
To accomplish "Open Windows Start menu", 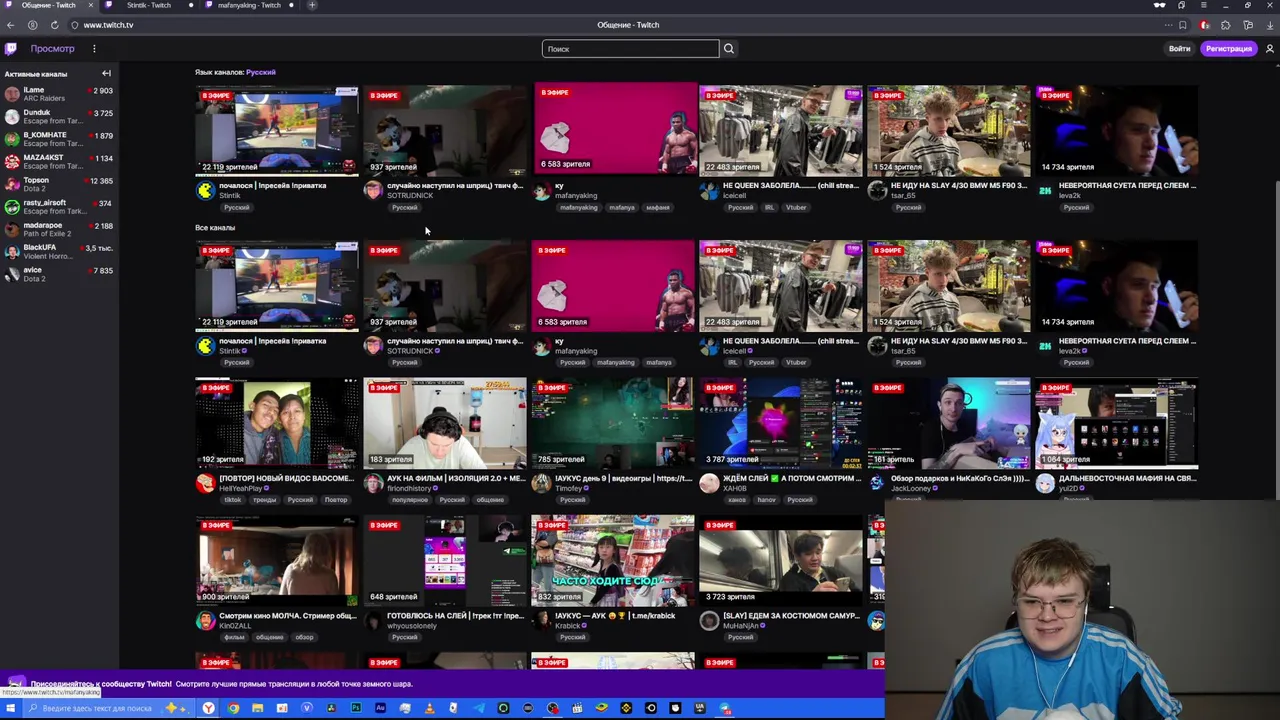I will coord(10,708).
